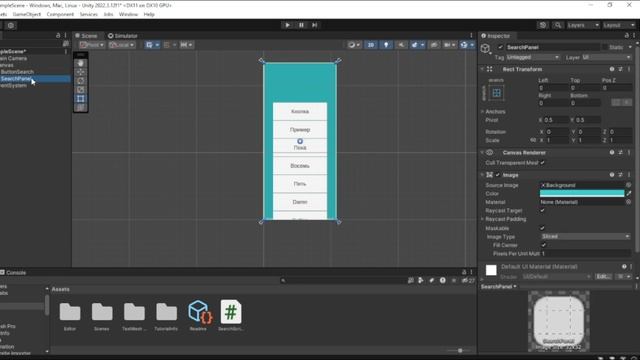Open the Help menu

(x=149, y=14)
